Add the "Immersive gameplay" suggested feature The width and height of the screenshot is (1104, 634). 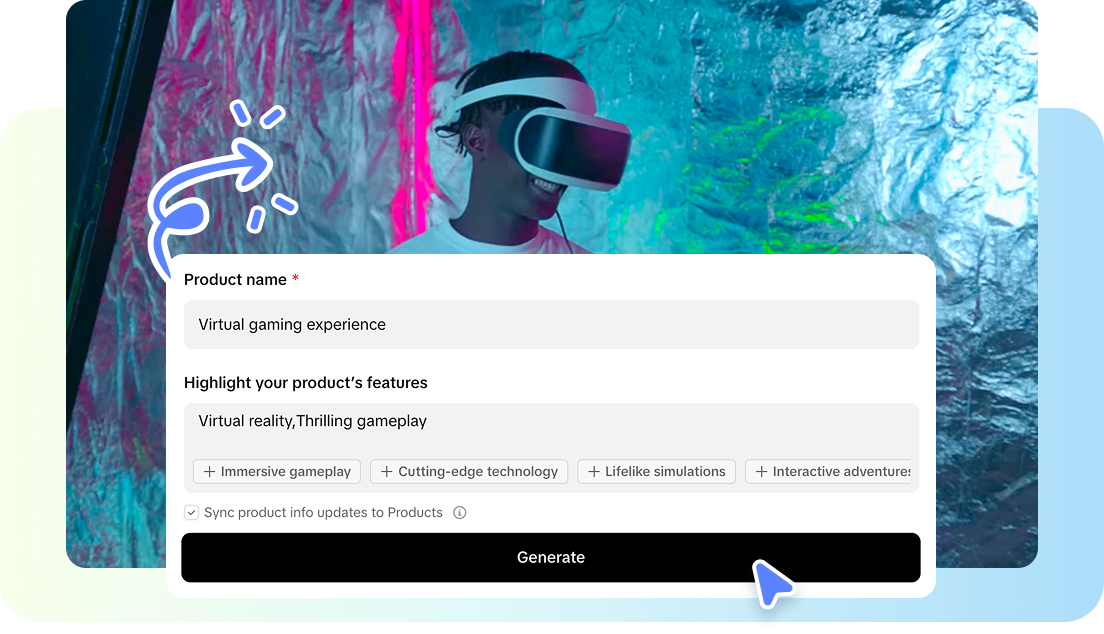[276, 471]
